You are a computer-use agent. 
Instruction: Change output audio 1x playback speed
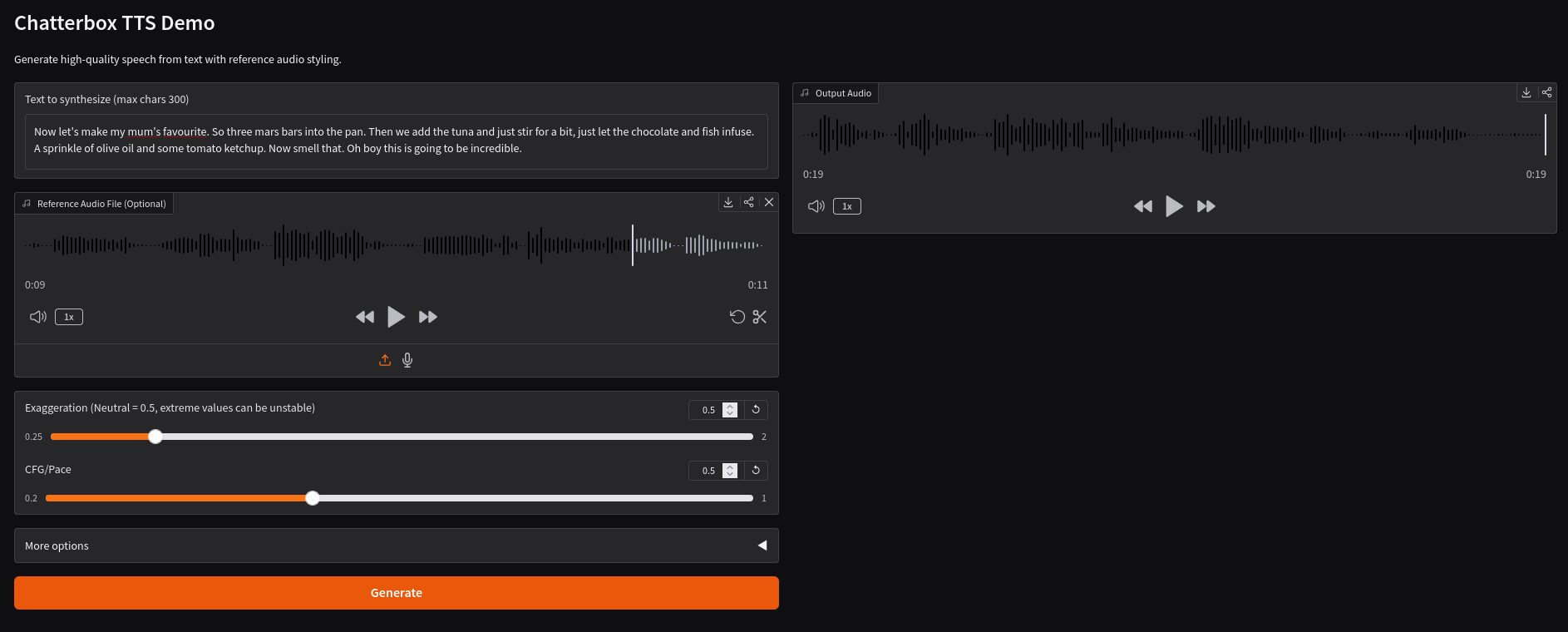coord(847,206)
